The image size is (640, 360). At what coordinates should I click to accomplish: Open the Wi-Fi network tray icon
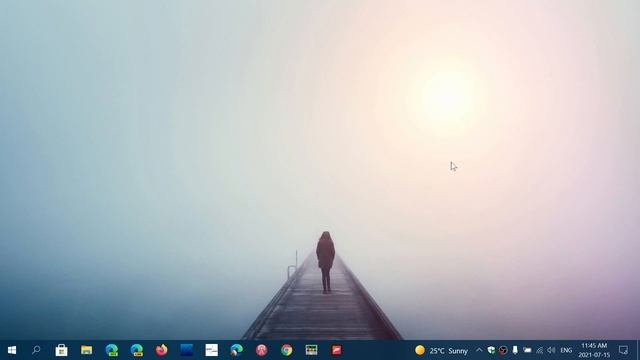(539, 350)
